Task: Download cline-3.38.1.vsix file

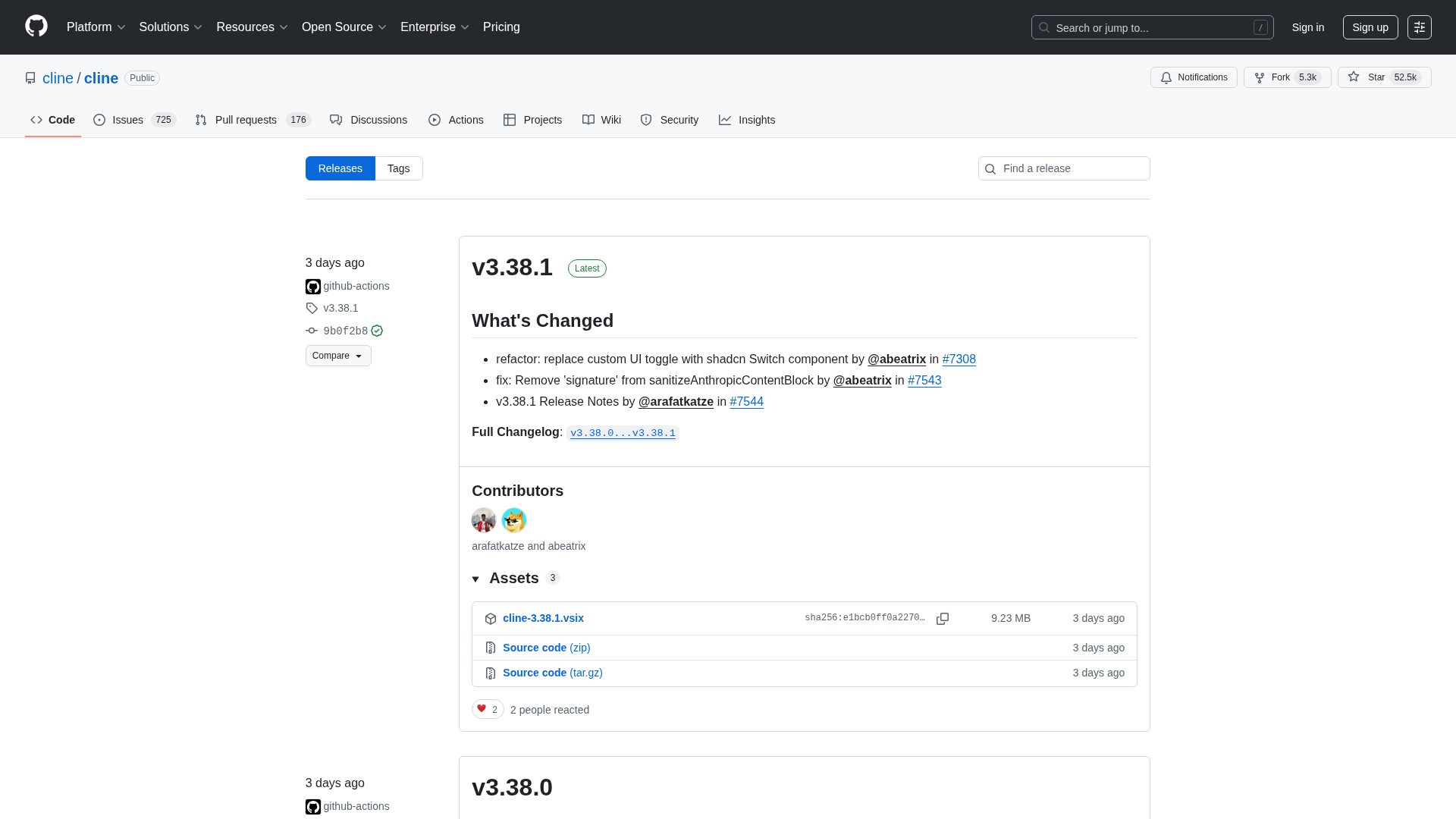Action: 543,618
